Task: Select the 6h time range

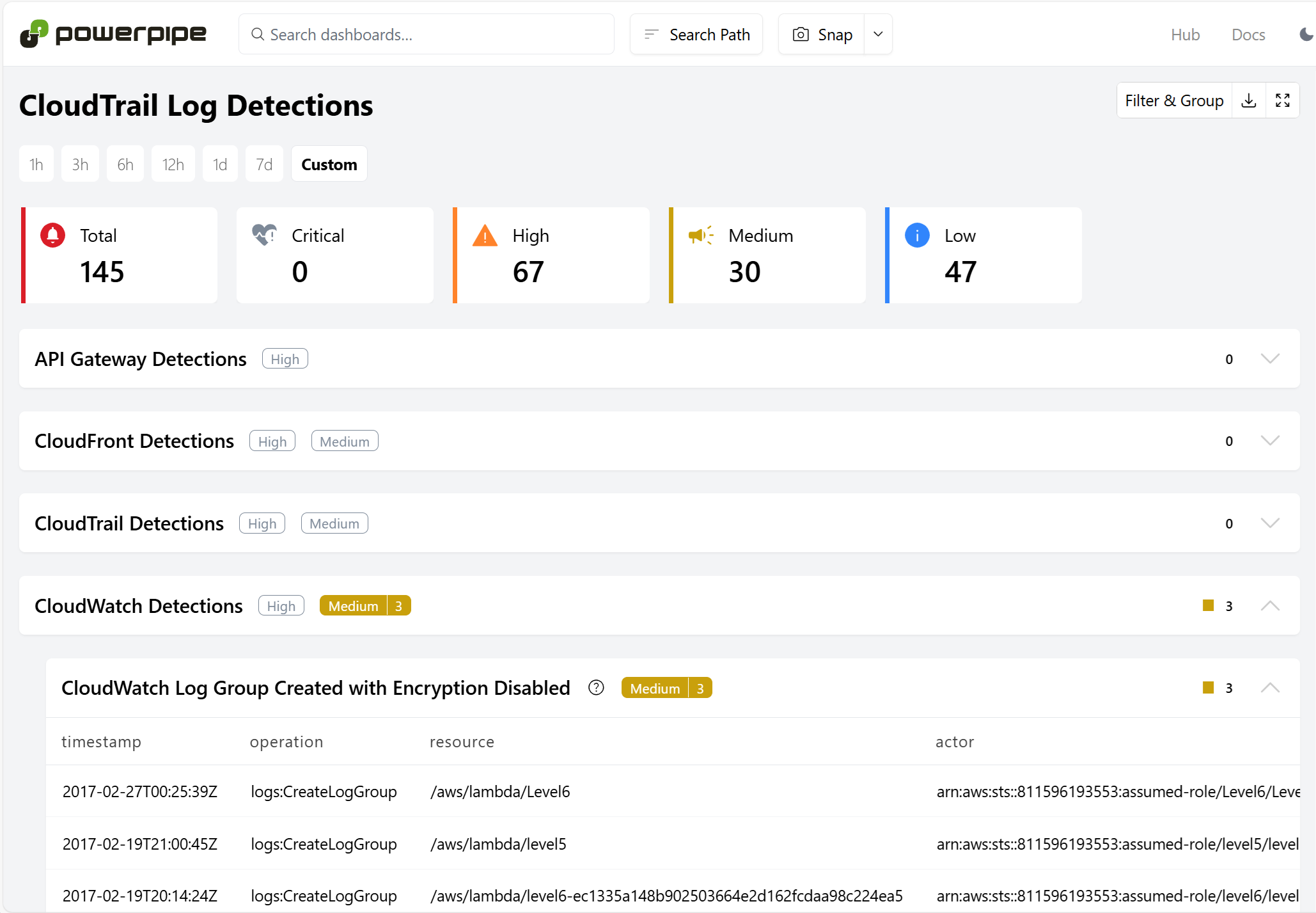Action: 125,164
